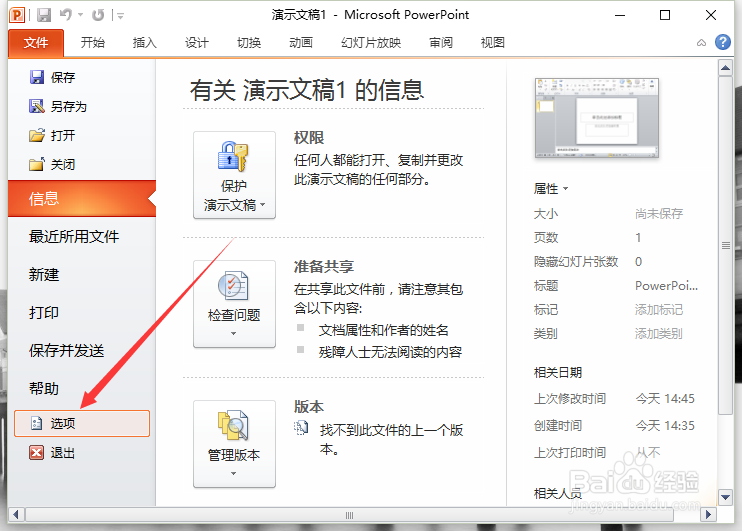Open 保存并发送 section

point(66,350)
